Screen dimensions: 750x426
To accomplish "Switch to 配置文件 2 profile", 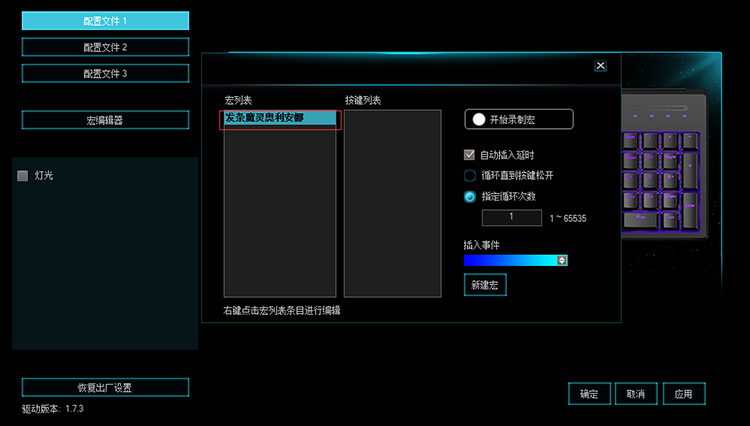I will tap(105, 47).
